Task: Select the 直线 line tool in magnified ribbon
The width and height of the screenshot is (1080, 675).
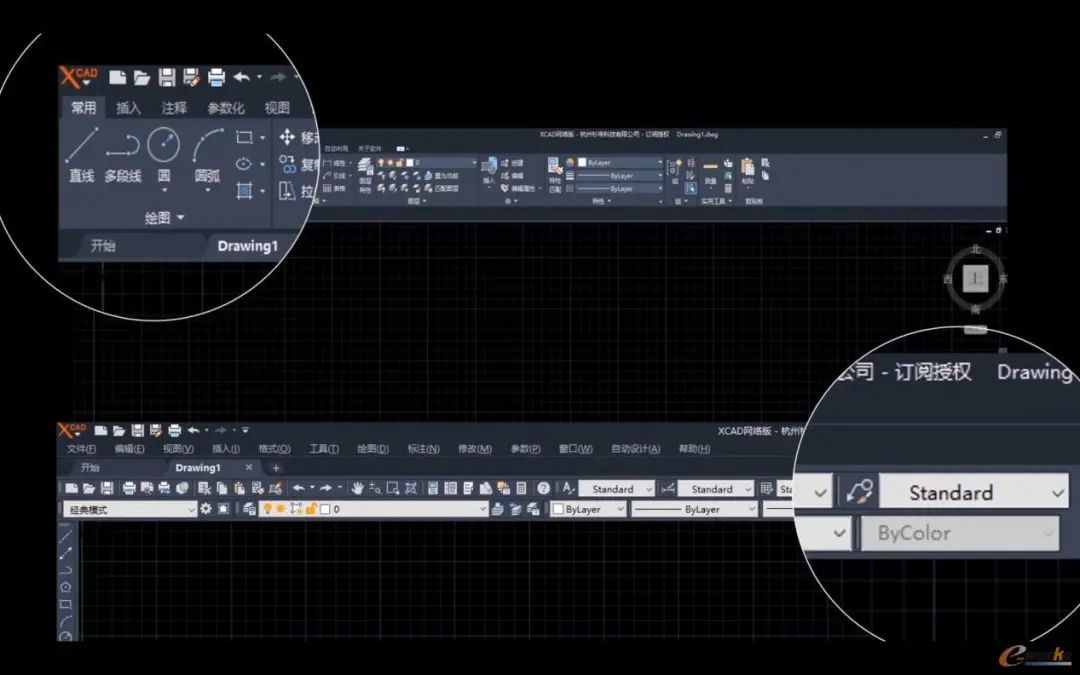Action: pos(81,155)
